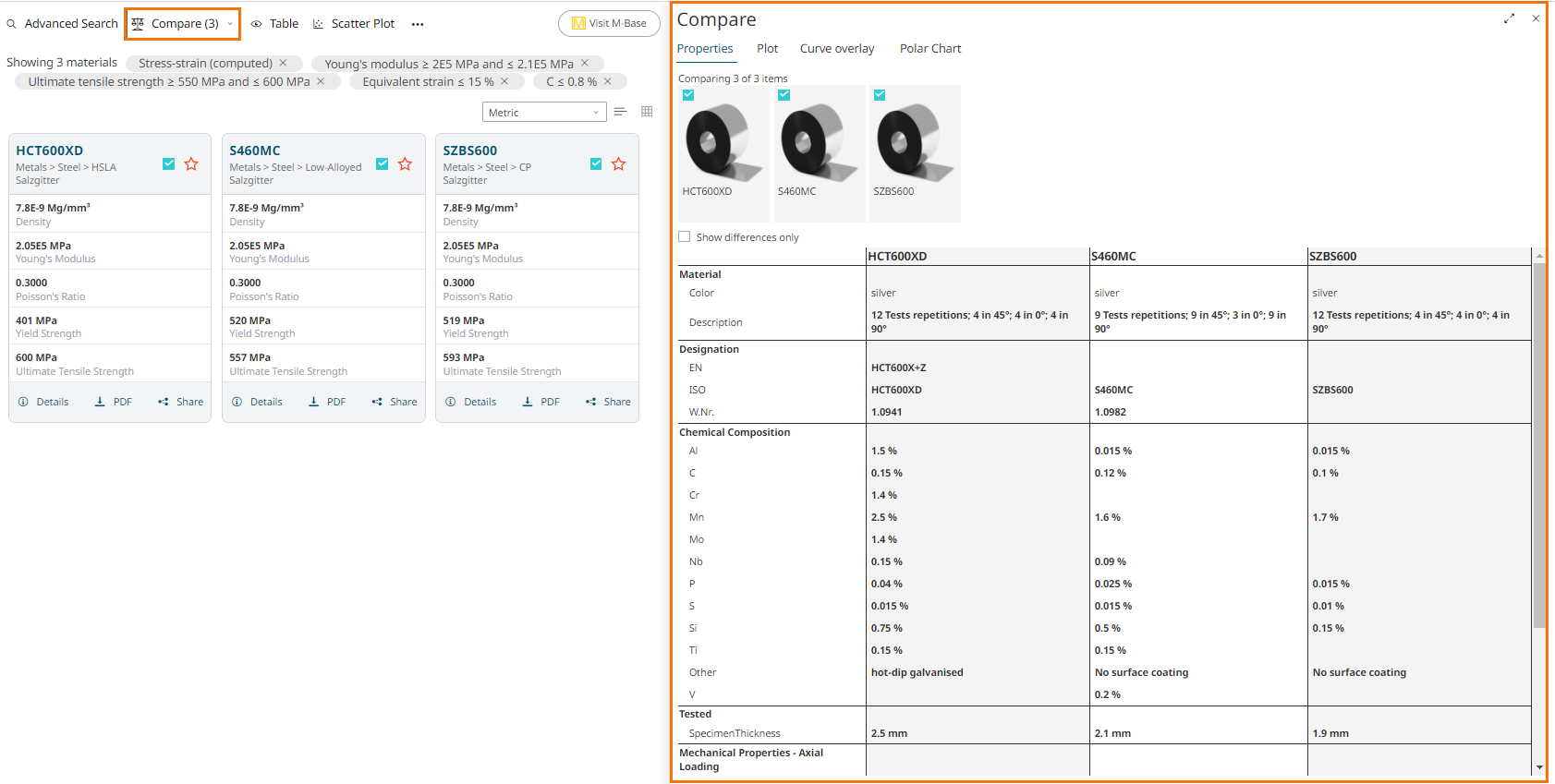Click the HCT600X+Z designation cell
This screenshot has width=1555, height=784.
point(899,368)
